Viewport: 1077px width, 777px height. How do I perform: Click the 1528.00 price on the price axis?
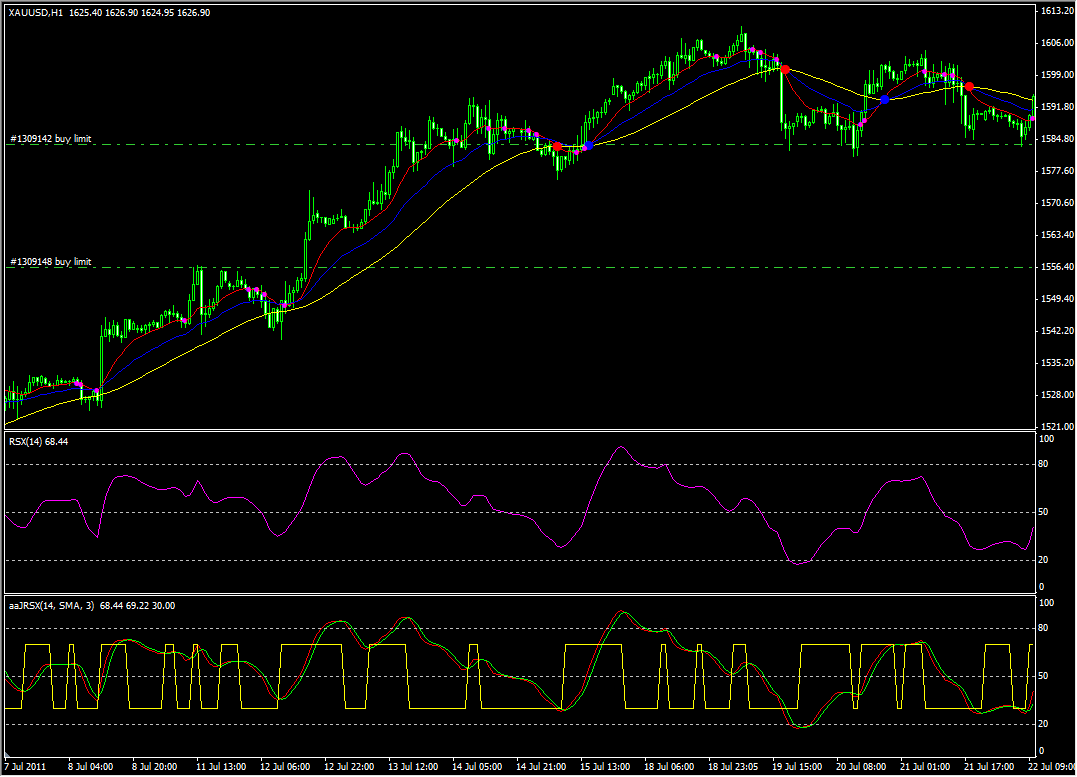(1054, 395)
